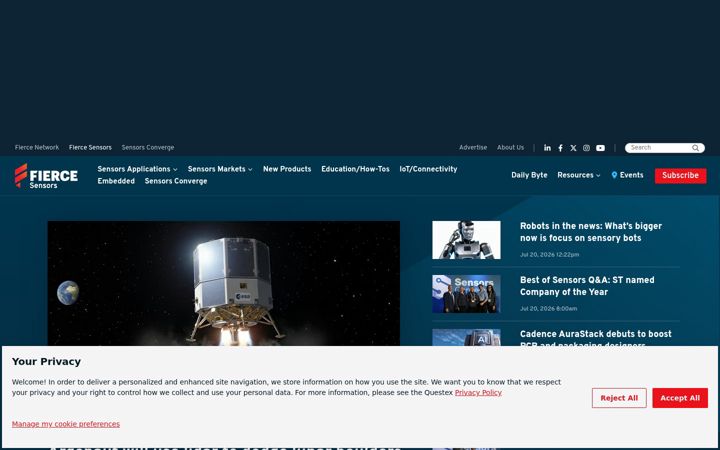Screen dimensions: 720x450
Task: Open the Daily Byte link
Action: pyautogui.click(x=529, y=175)
